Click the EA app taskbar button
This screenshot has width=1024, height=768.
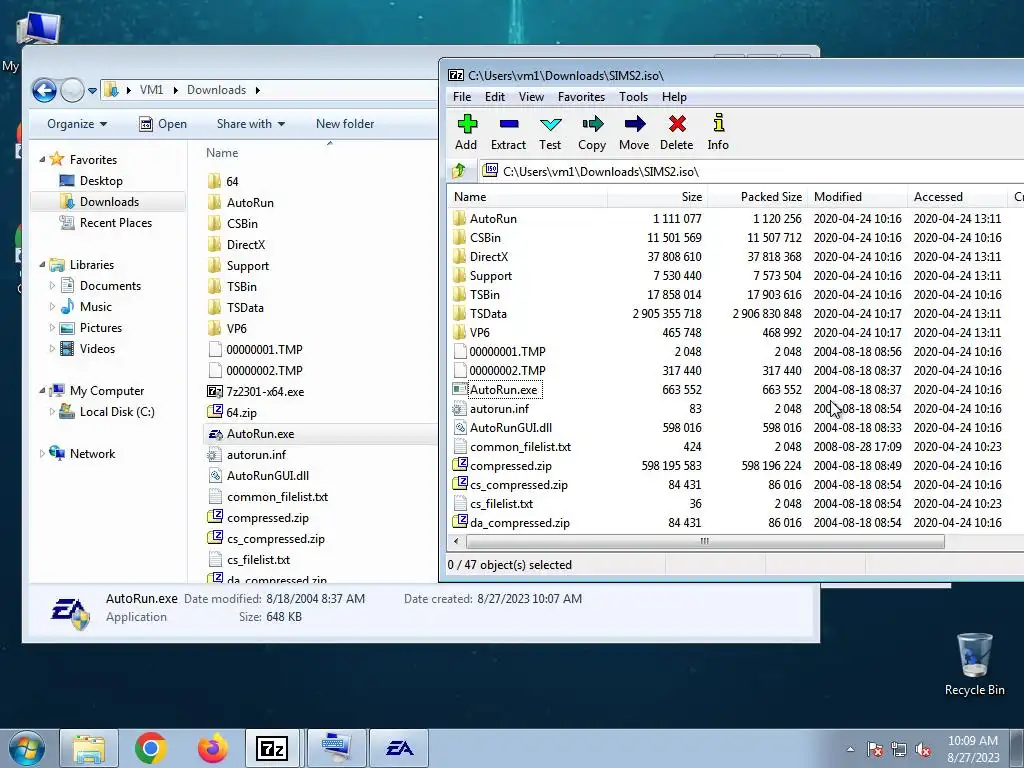(399, 748)
